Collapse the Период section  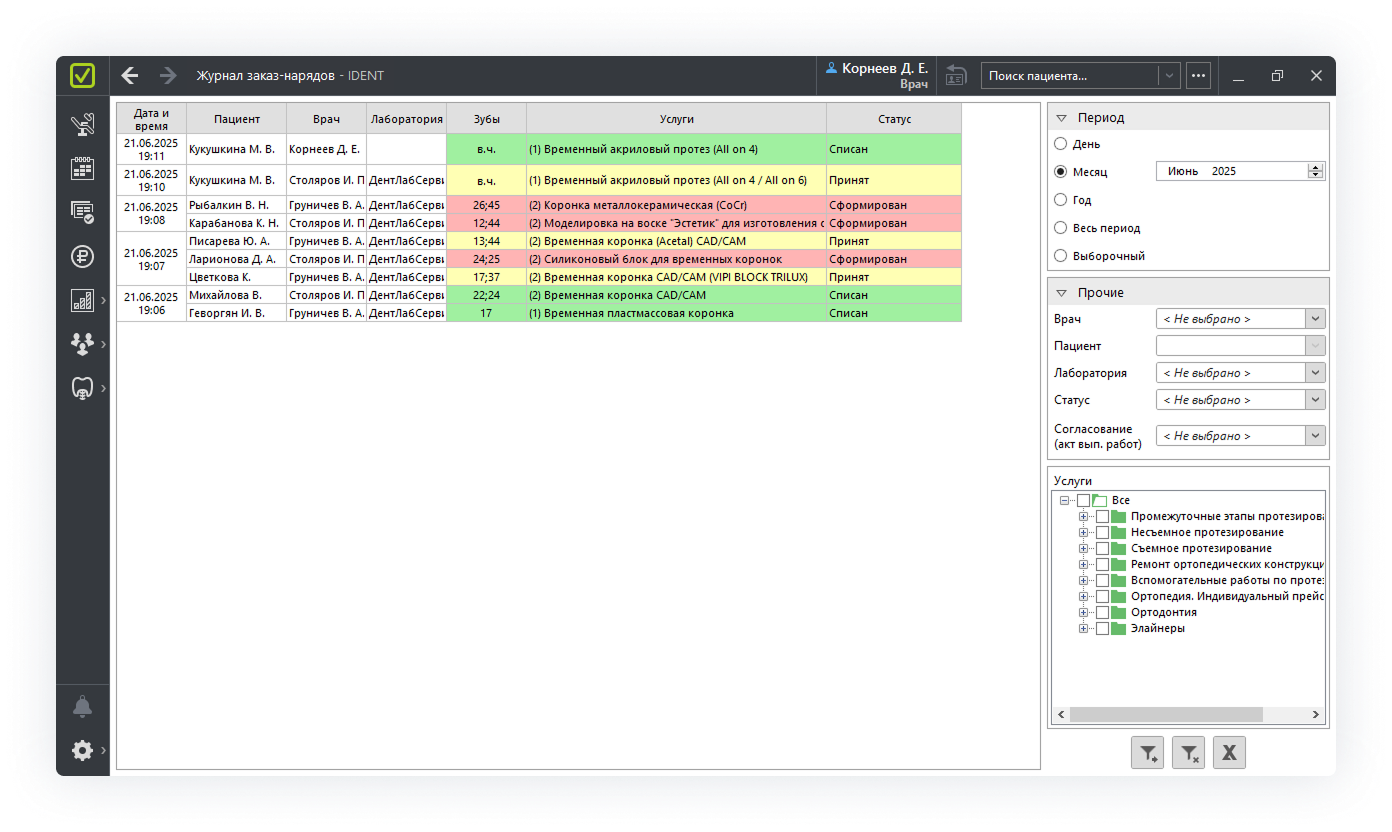click(1062, 117)
